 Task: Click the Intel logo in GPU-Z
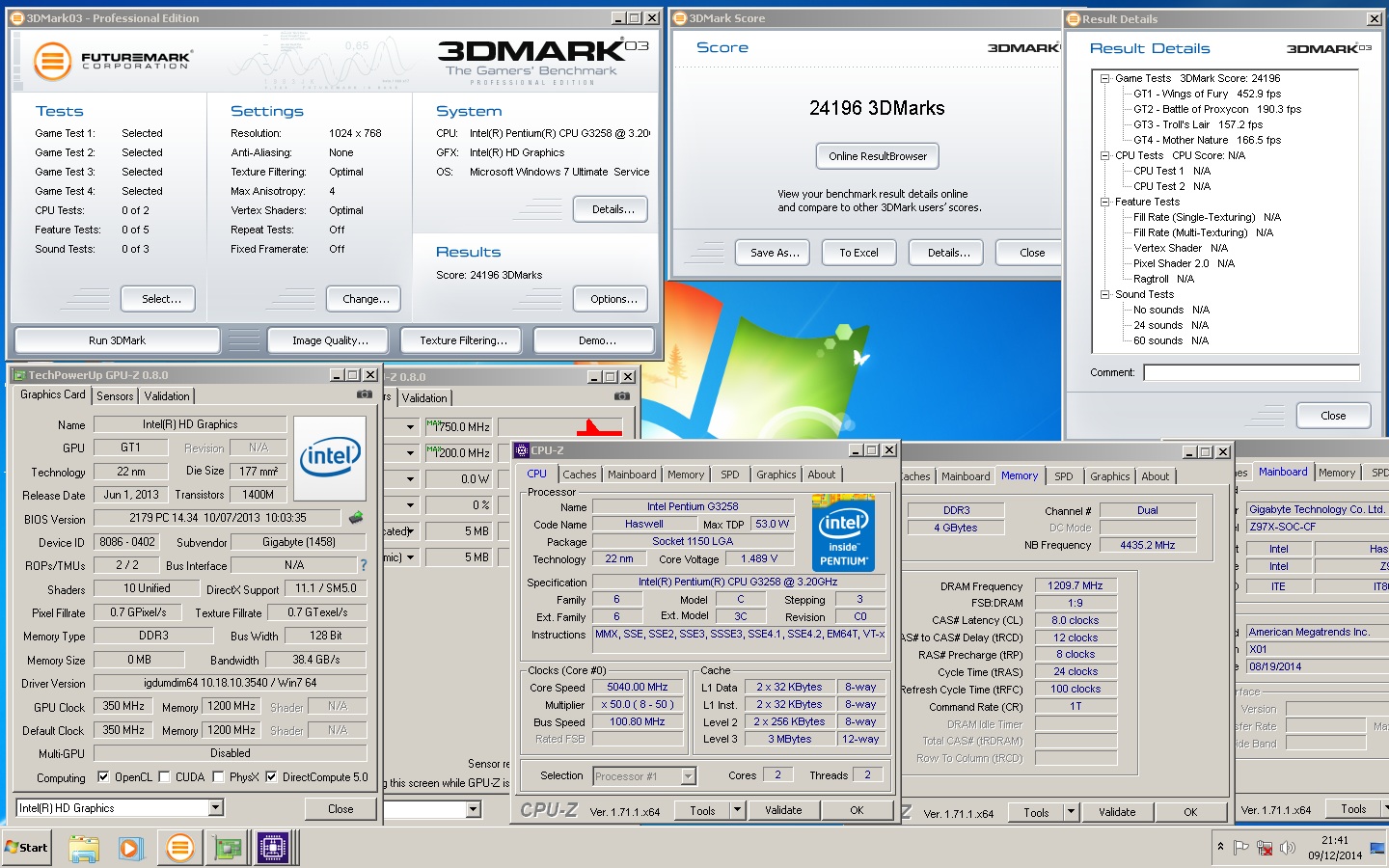click(330, 457)
